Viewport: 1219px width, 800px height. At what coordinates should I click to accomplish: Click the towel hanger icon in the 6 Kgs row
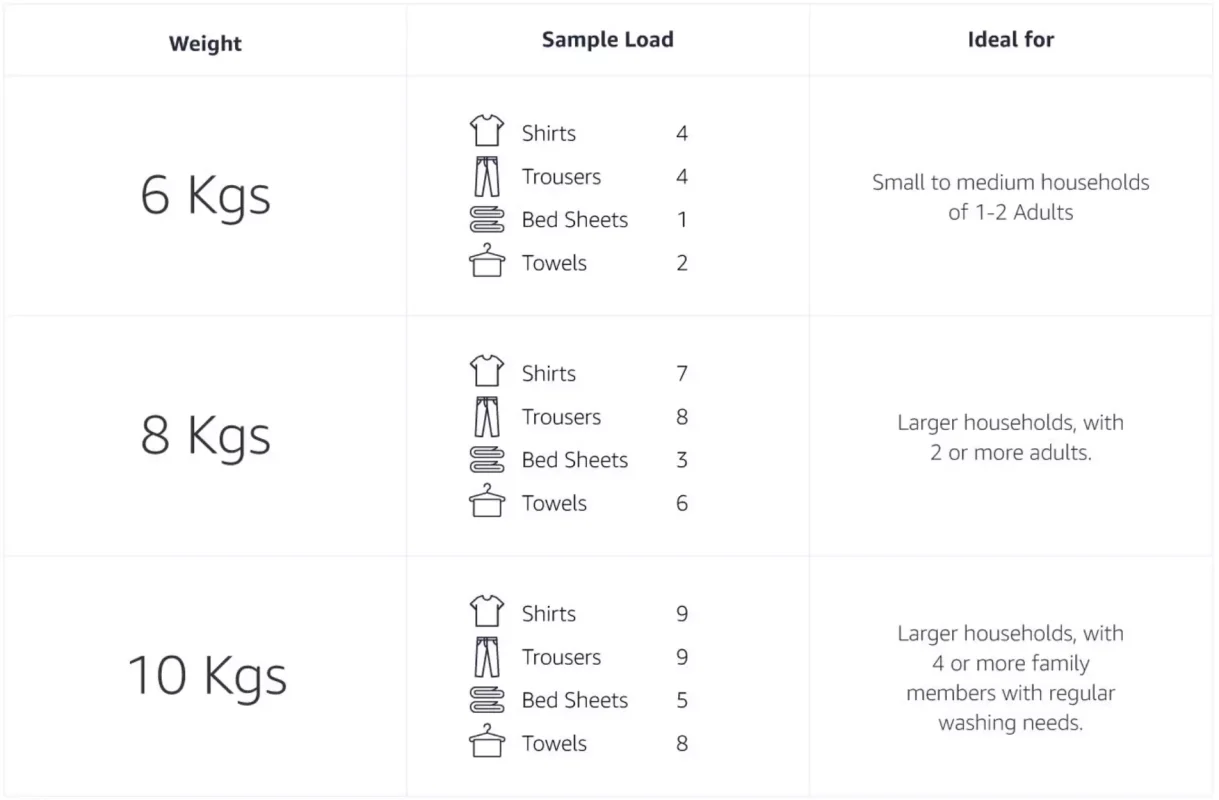[x=487, y=261]
